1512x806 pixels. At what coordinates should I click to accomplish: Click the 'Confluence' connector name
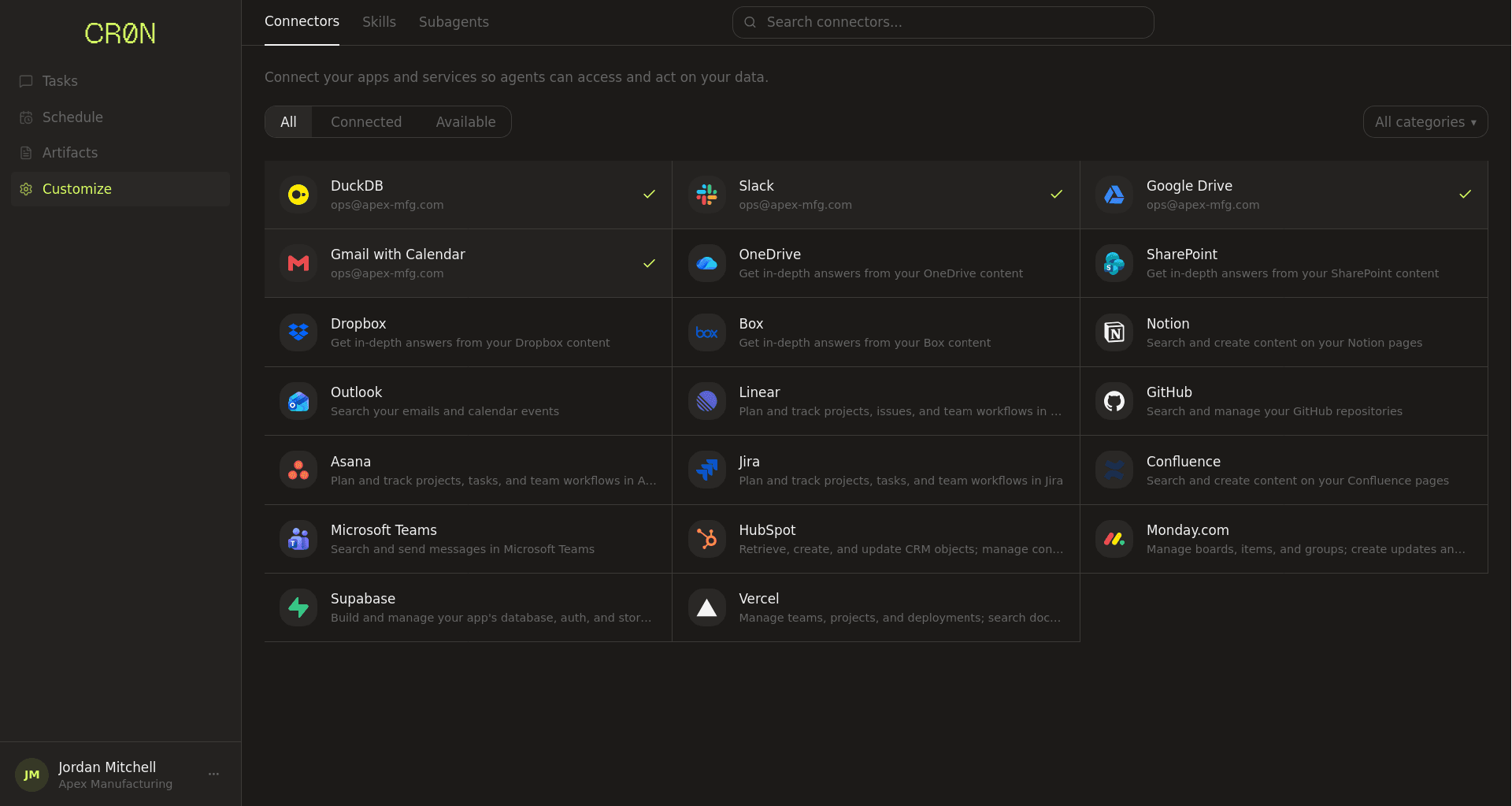(x=1184, y=462)
